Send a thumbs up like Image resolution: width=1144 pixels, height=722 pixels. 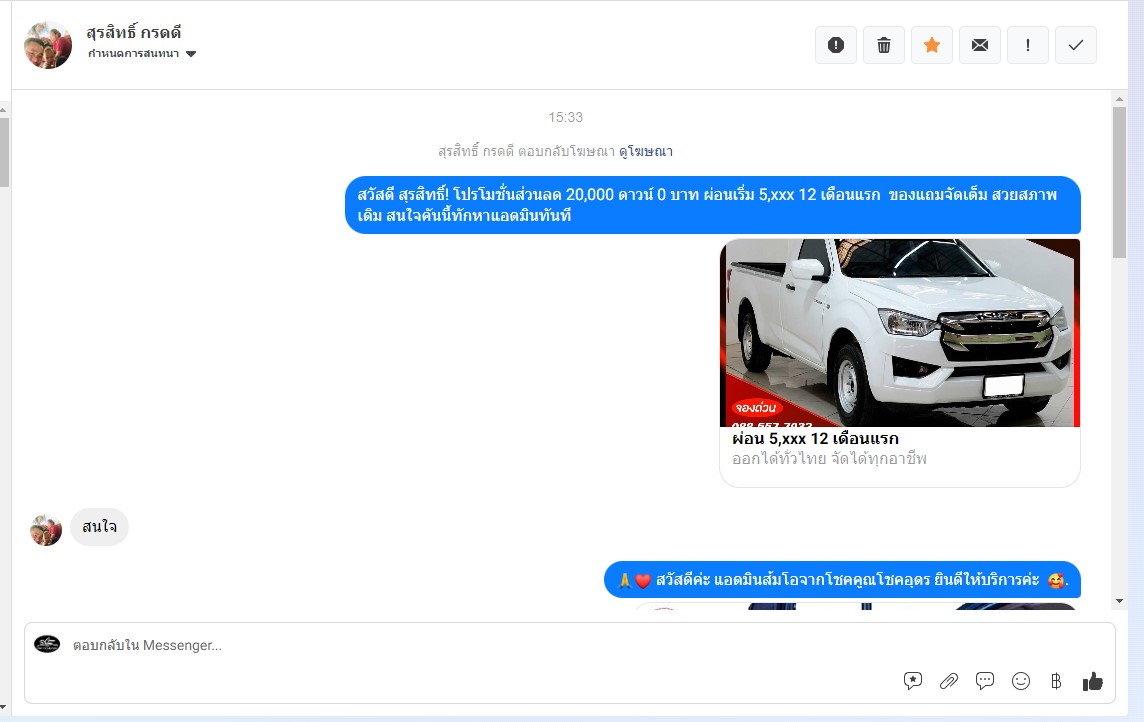[x=1092, y=681]
